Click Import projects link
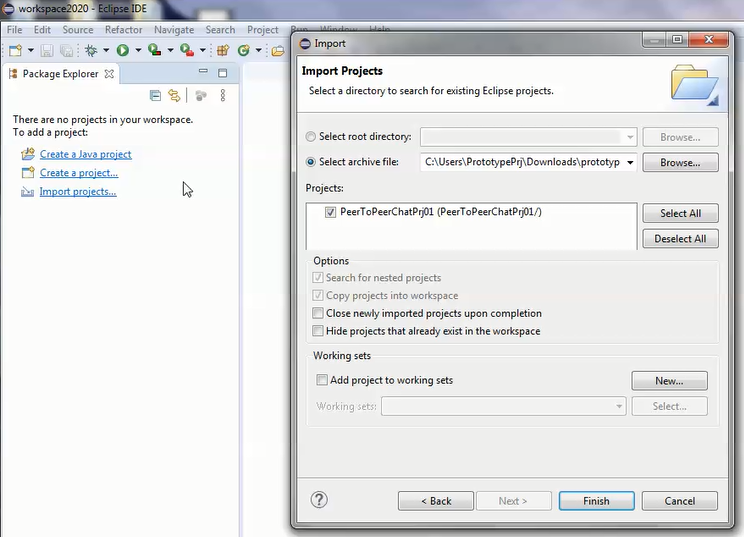The image size is (744, 537). point(78,192)
